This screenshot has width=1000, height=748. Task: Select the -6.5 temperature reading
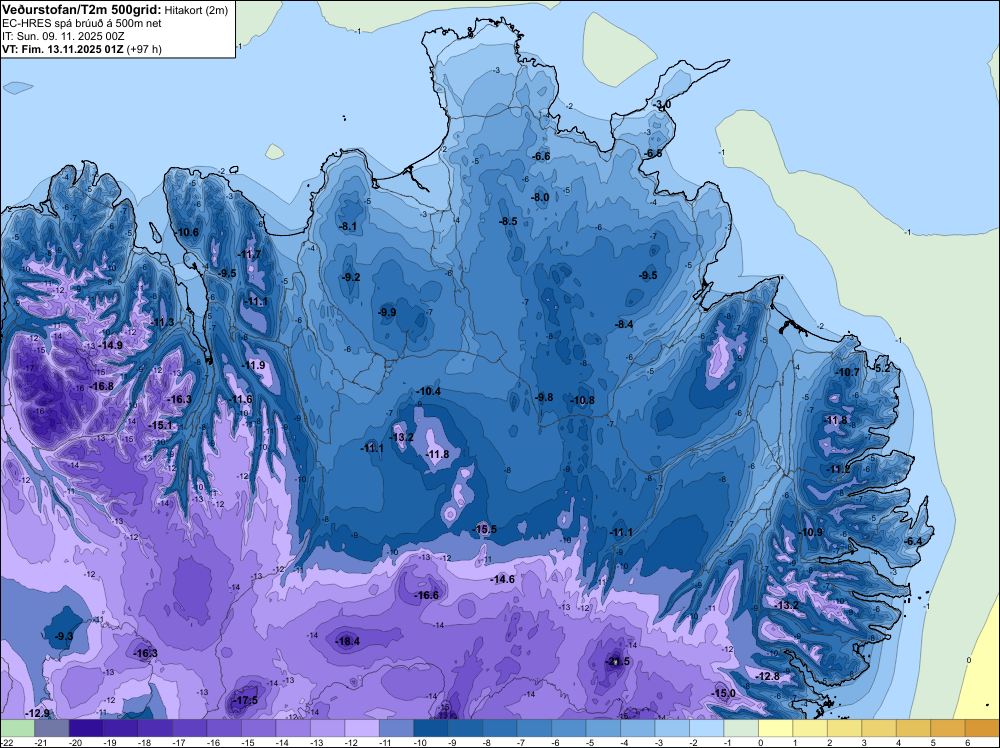click(652, 153)
